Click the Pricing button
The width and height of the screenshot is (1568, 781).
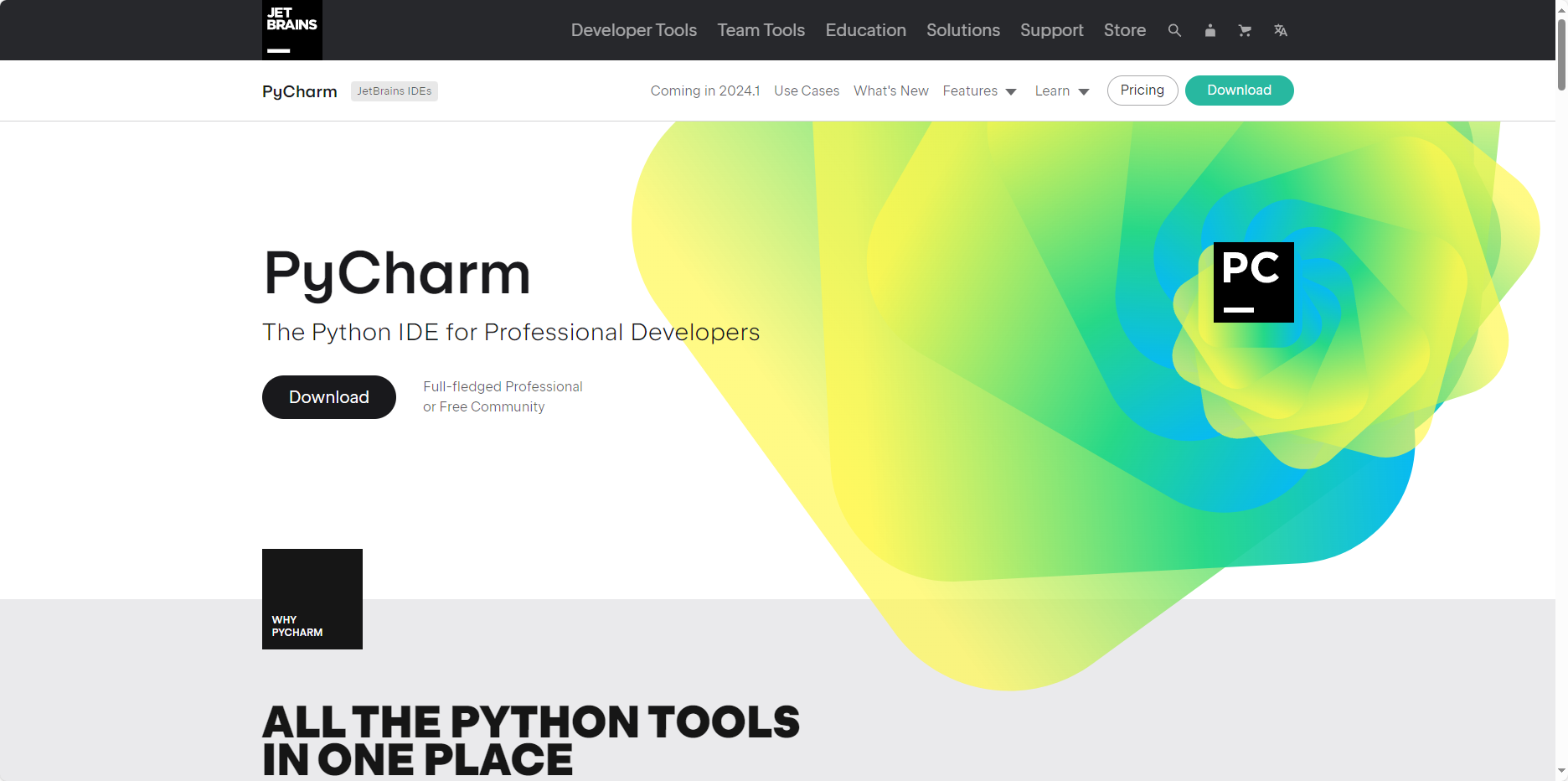click(x=1142, y=91)
